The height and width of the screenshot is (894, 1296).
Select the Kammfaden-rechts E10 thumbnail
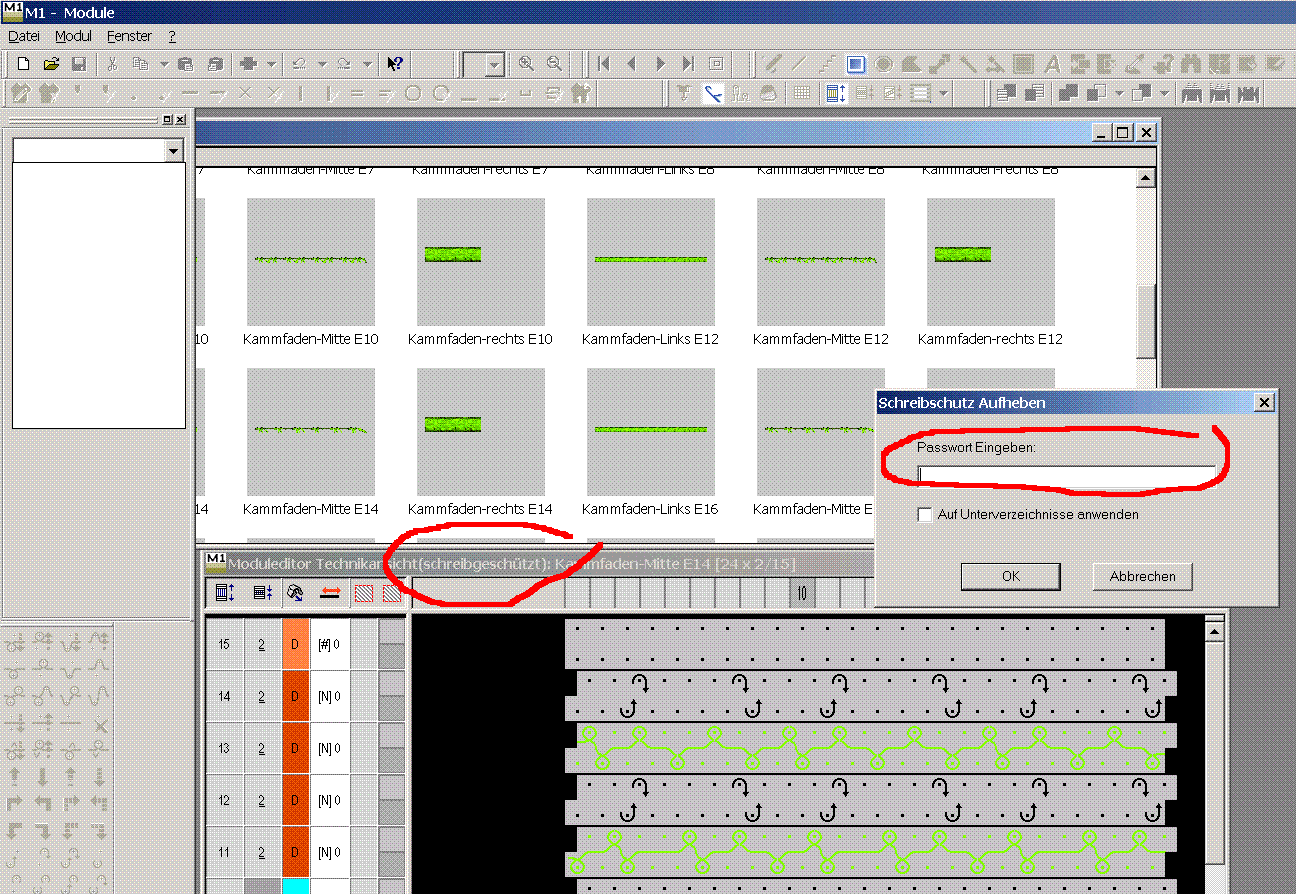coord(481,262)
